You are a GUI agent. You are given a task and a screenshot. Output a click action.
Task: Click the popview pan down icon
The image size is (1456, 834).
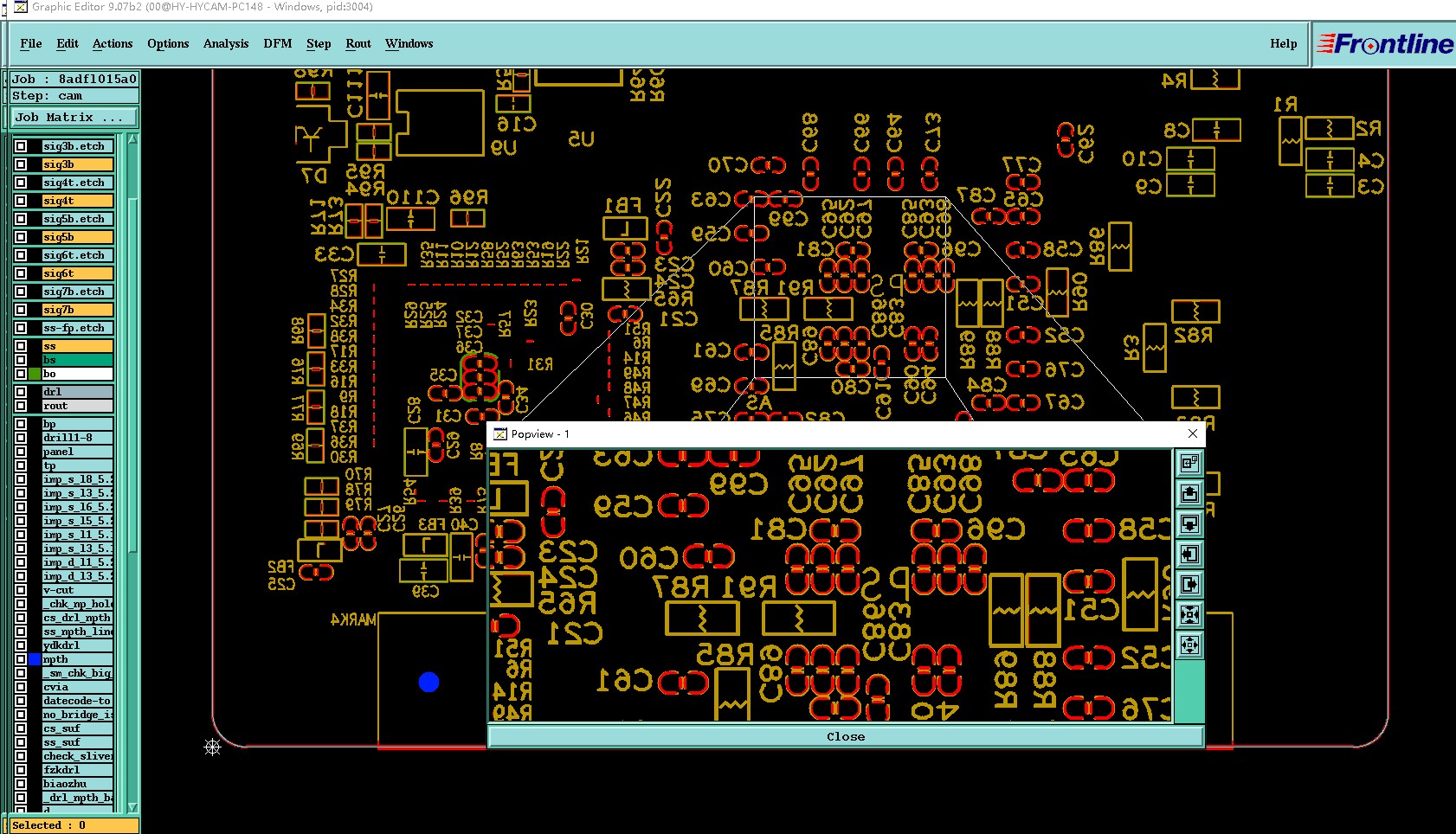(x=1189, y=524)
